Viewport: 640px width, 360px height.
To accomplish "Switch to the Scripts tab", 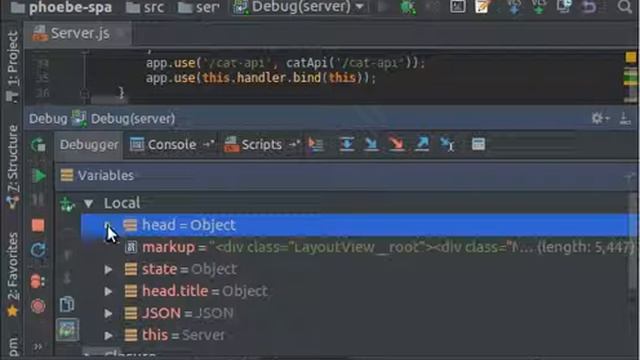I will (x=261, y=144).
